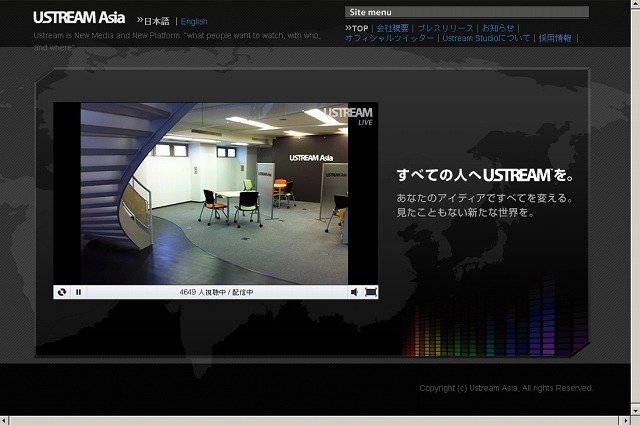640x425 pixels.
Task: Click the すべての人へUSTREAMを headline
Action: click(485, 175)
